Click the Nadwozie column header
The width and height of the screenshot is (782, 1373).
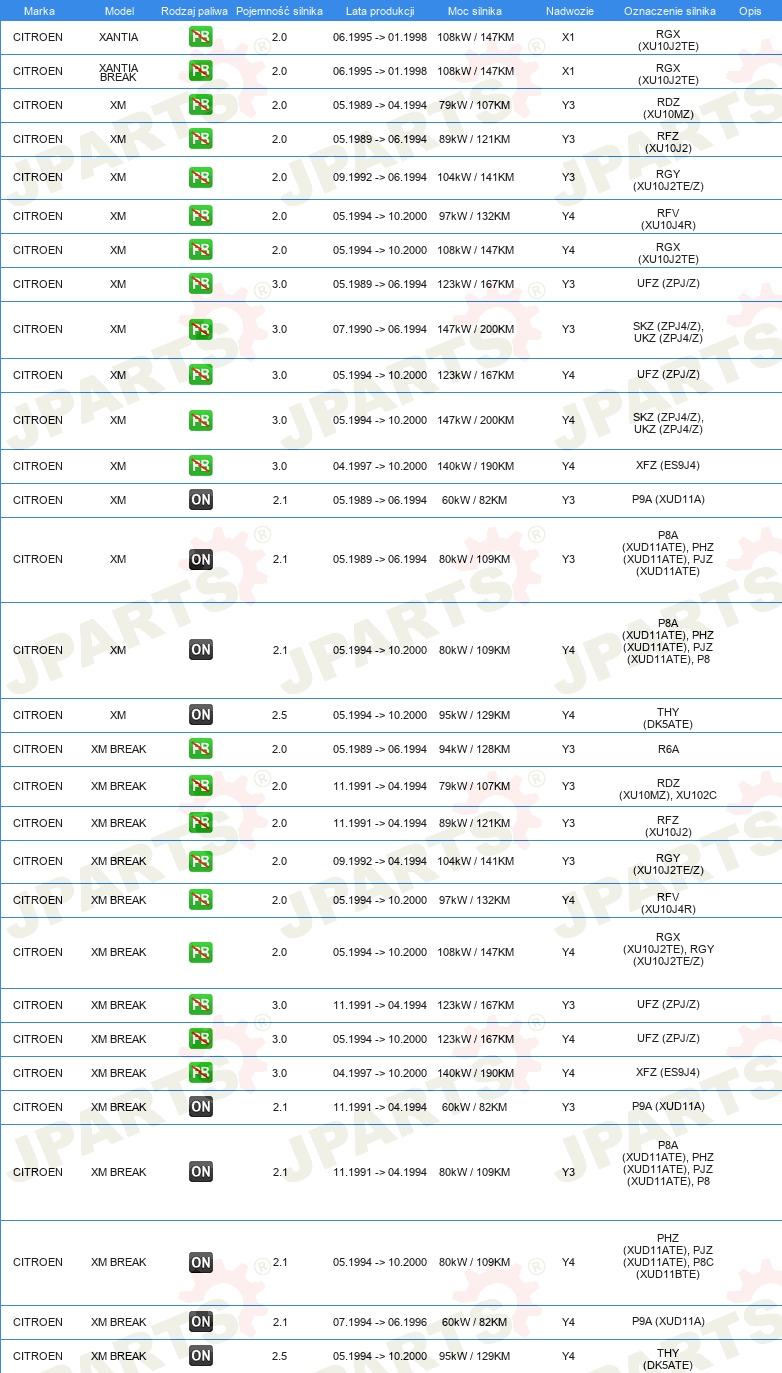tap(569, 11)
